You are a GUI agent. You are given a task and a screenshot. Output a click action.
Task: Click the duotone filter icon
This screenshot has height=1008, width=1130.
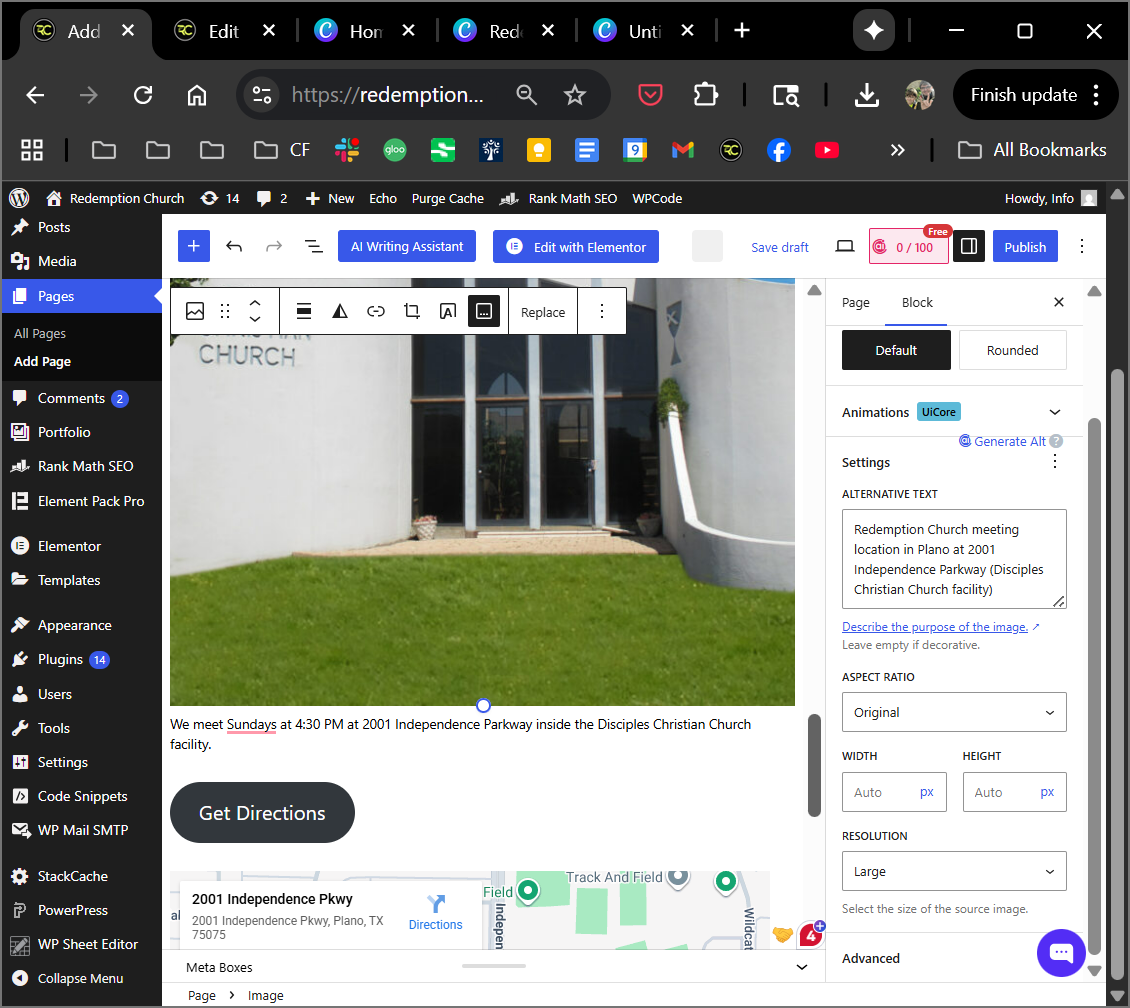340,312
